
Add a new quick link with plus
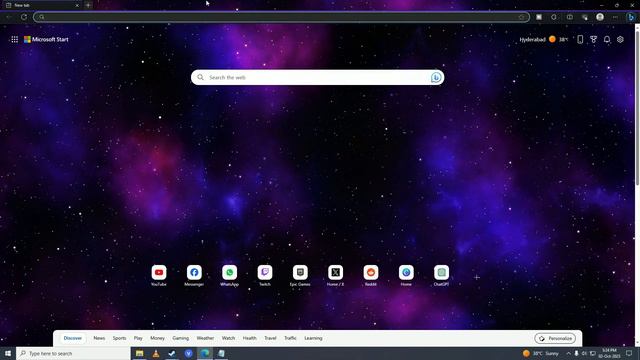pyautogui.click(x=477, y=278)
